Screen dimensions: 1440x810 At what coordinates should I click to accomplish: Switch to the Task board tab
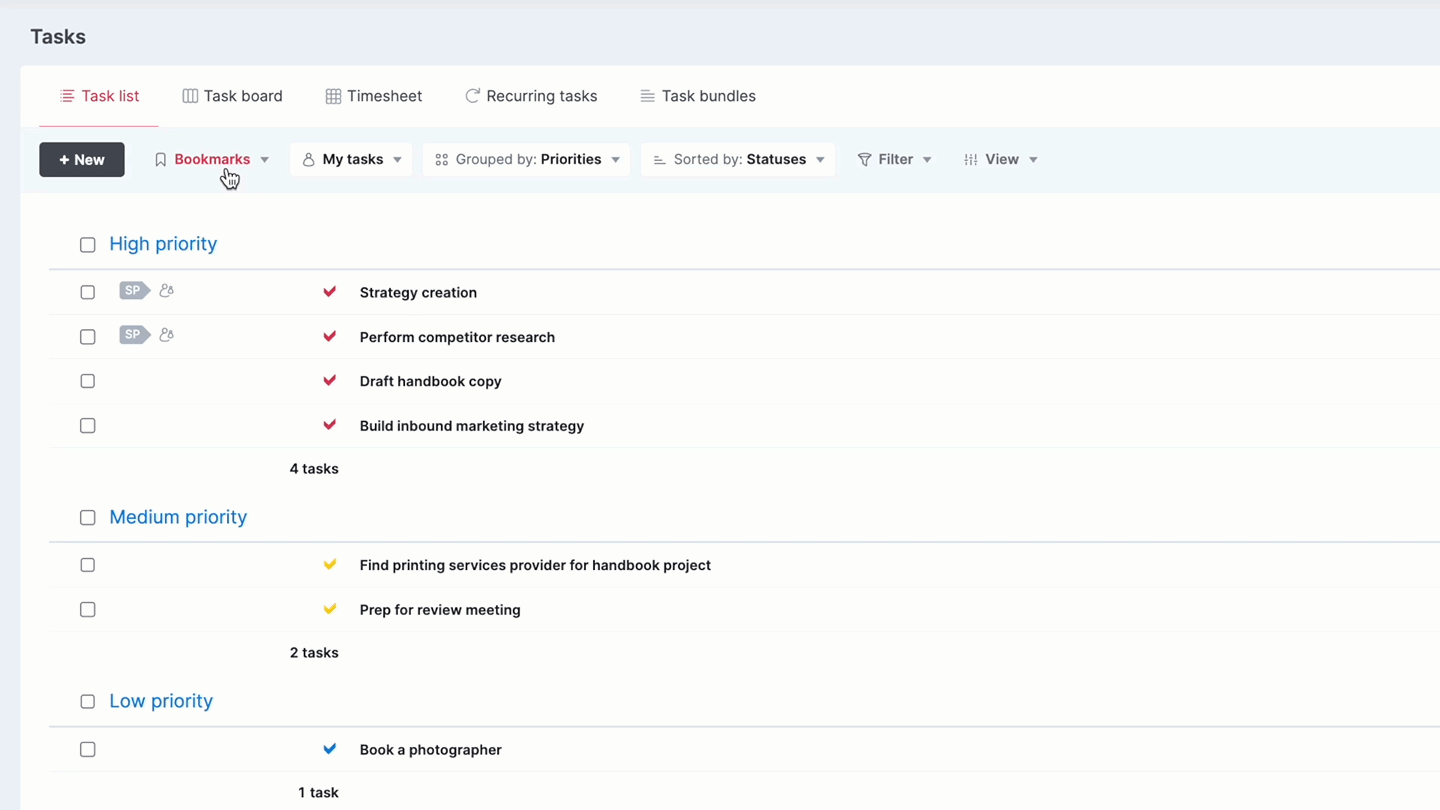(233, 96)
